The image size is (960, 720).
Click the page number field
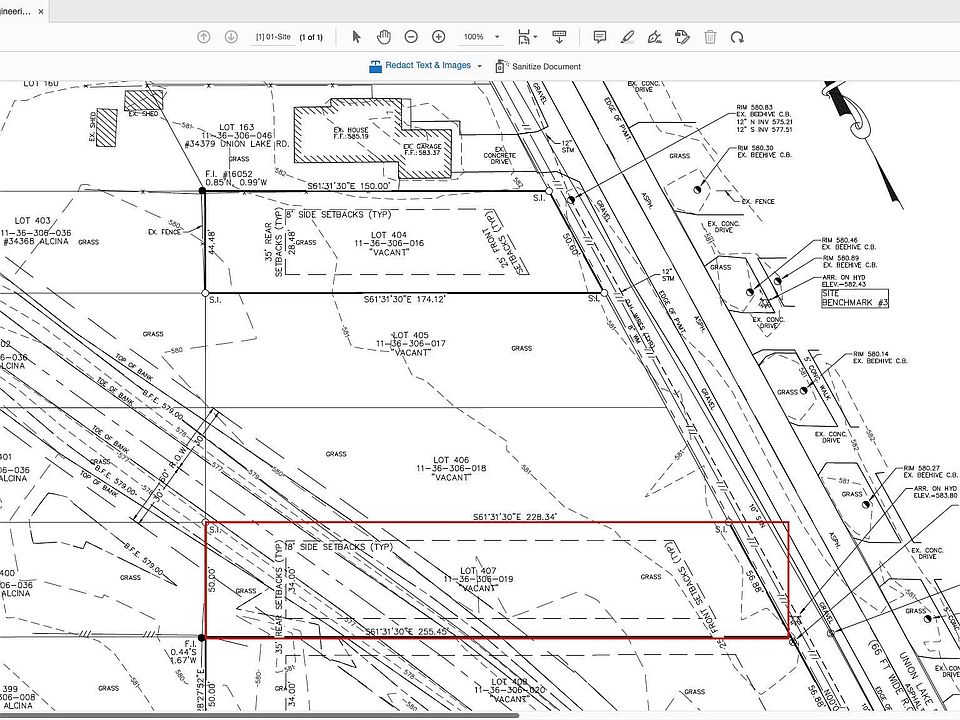pos(275,37)
